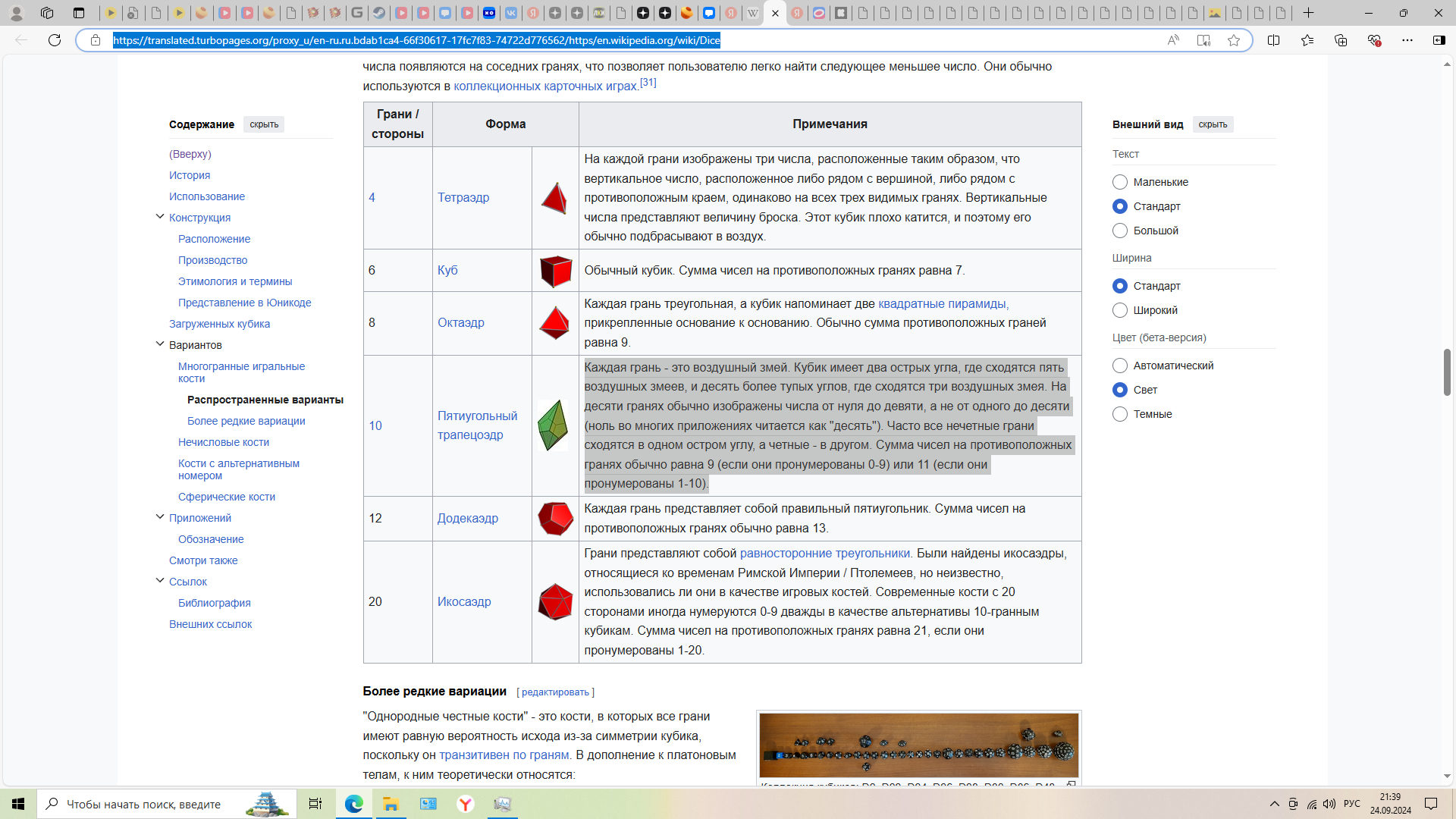
Task: Add this page to favorites with the star
Action: point(1234,40)
